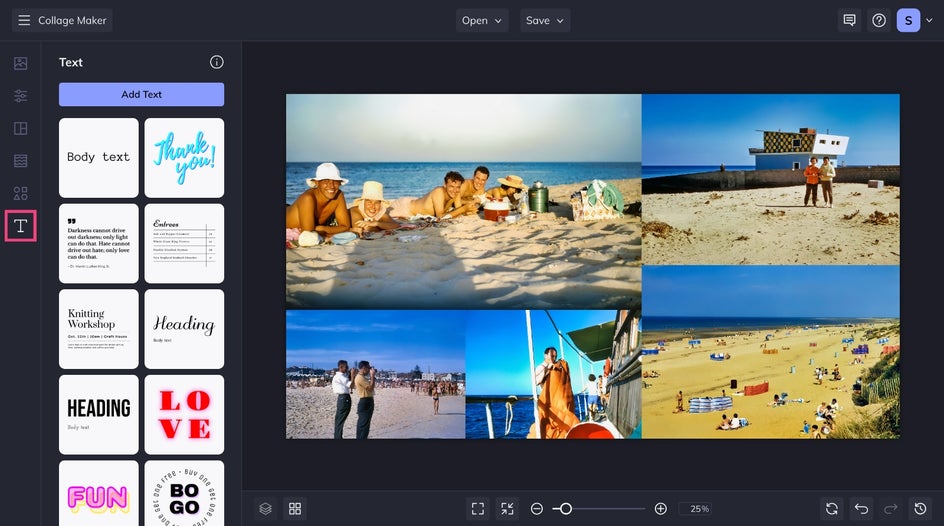Click the Text panel heading
This screenshot has height=526, width=944.
click(x=70, y=62)
